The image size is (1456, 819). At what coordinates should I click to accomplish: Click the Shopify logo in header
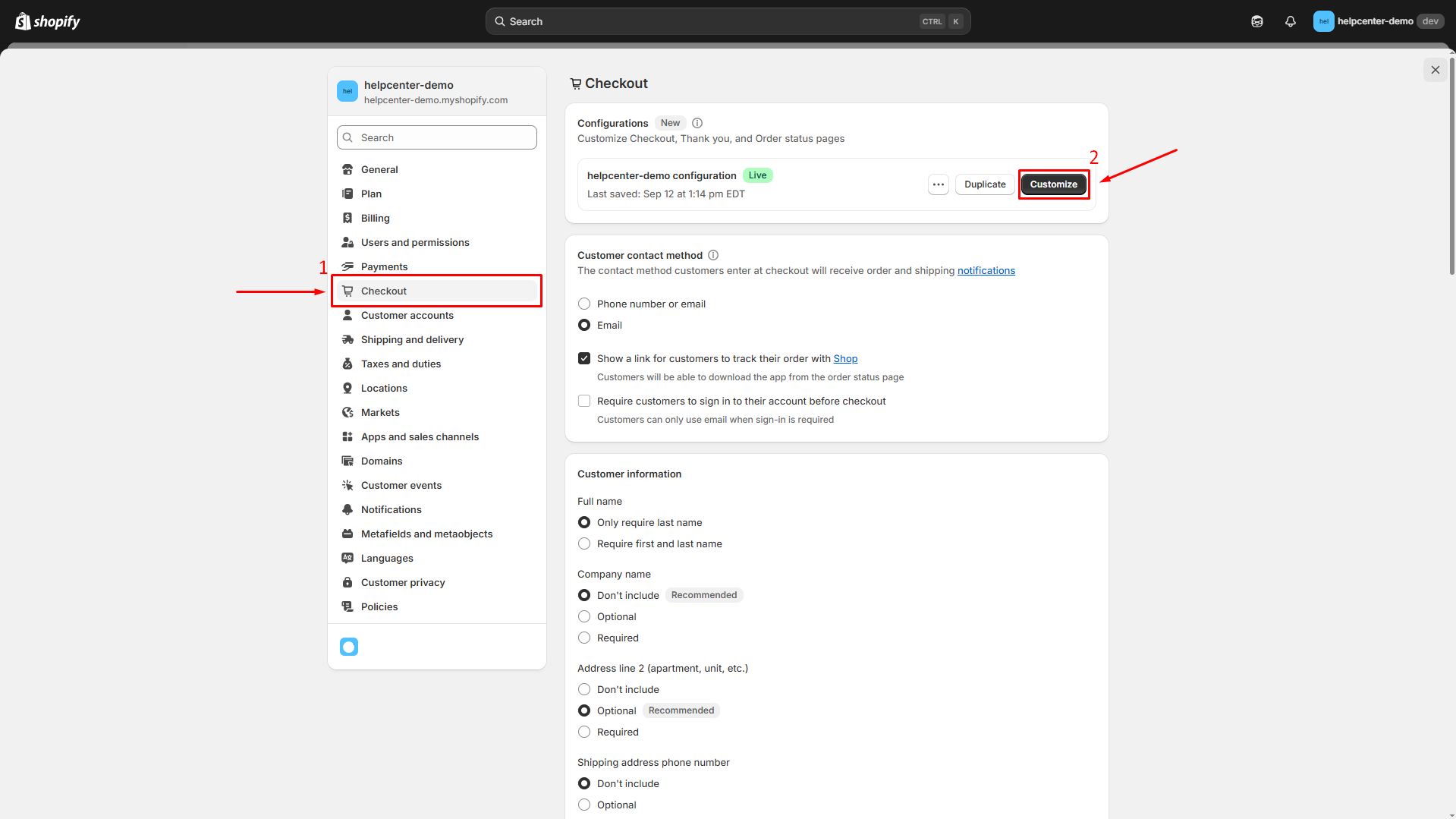pos(48,21)
